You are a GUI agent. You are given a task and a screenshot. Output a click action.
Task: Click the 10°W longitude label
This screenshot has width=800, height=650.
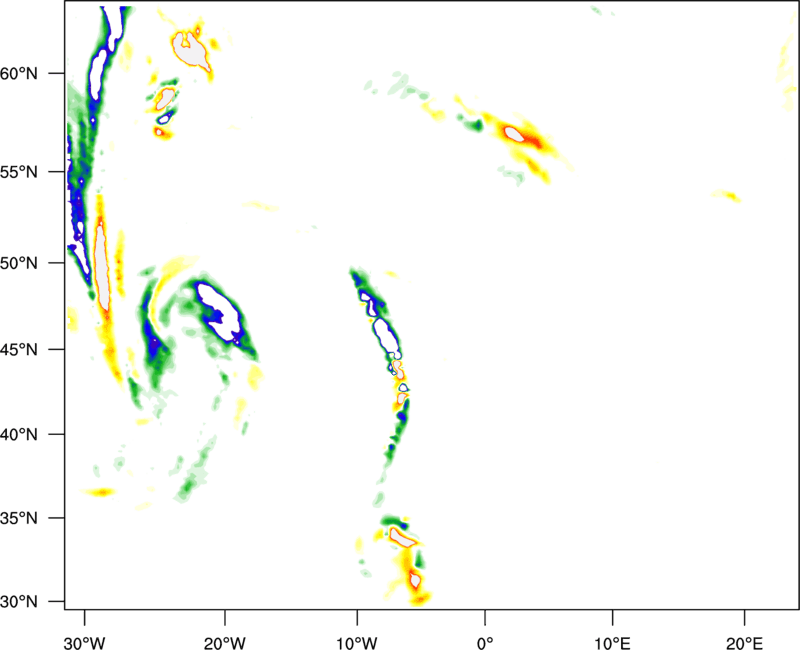click(357, 643)
